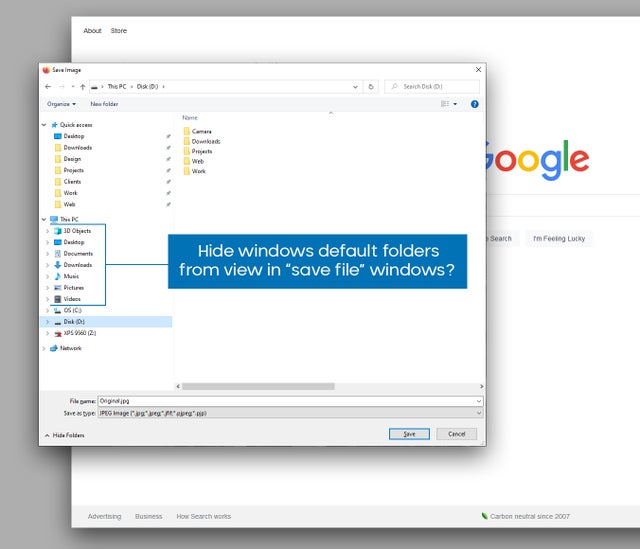Image resolution: width=640 pixels, height=549 pixels.
Task: Click the forward navigation arrow
Action: [62, 87]
